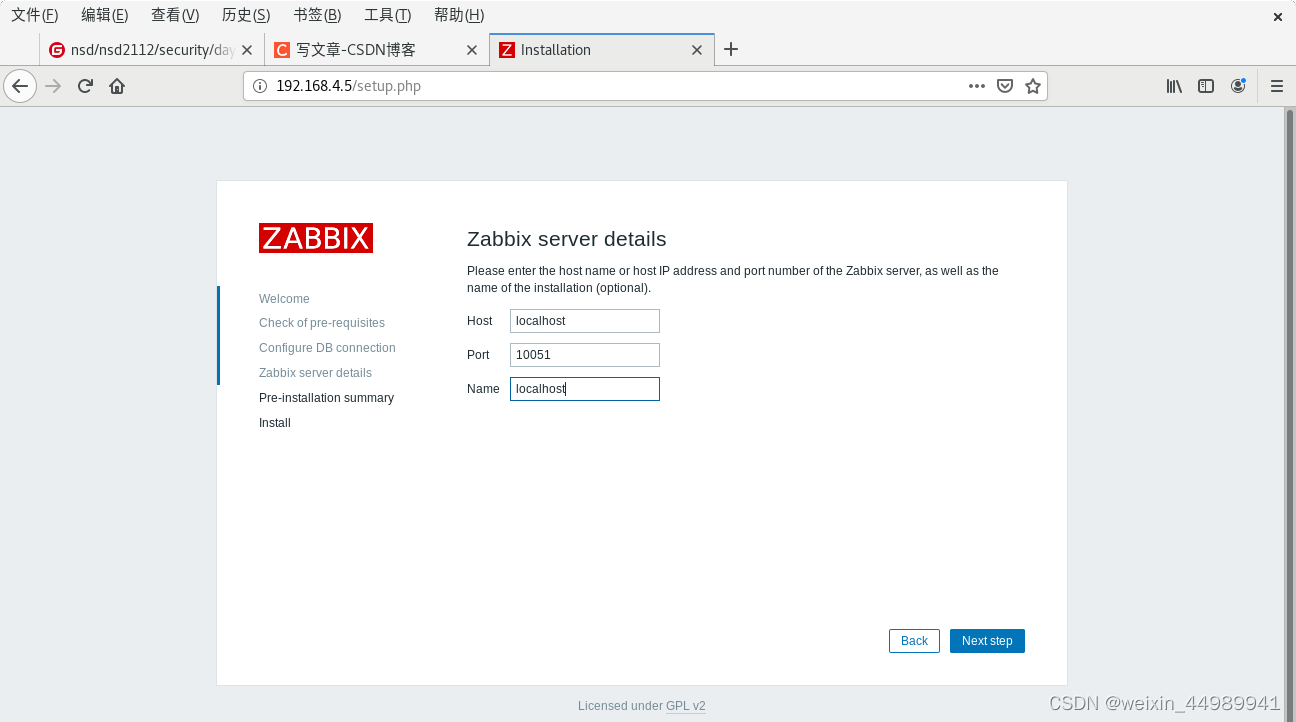Screen dimensions: 1296x722
Task: Click the Next step button
Action: click(987, 641)
